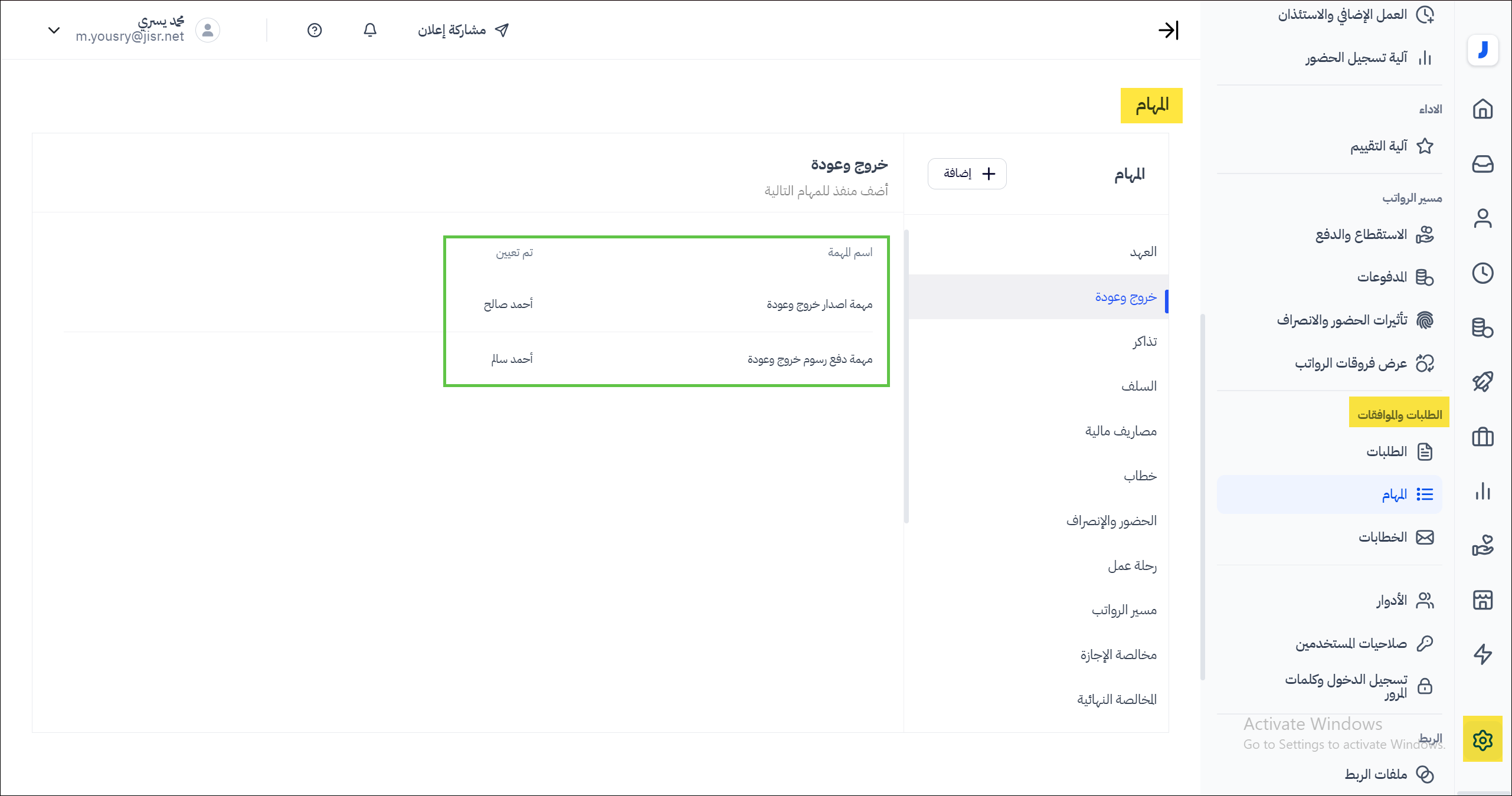Open the help question mark icon

315,30
